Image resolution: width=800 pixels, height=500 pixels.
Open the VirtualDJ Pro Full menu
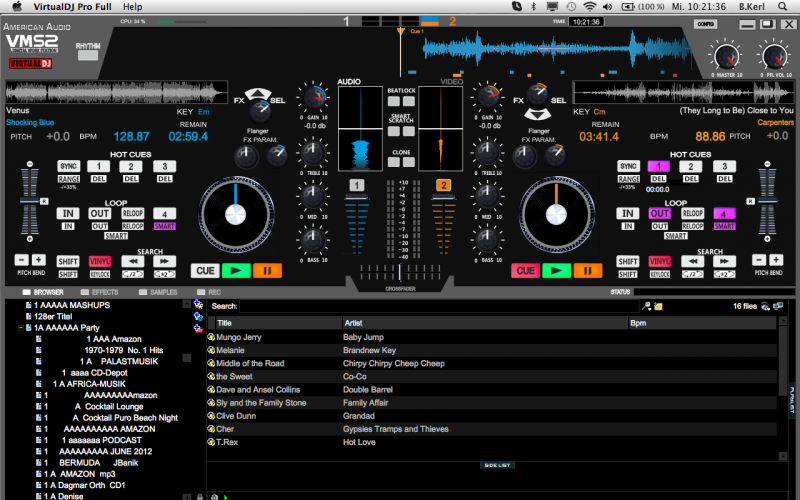point(72,7)
